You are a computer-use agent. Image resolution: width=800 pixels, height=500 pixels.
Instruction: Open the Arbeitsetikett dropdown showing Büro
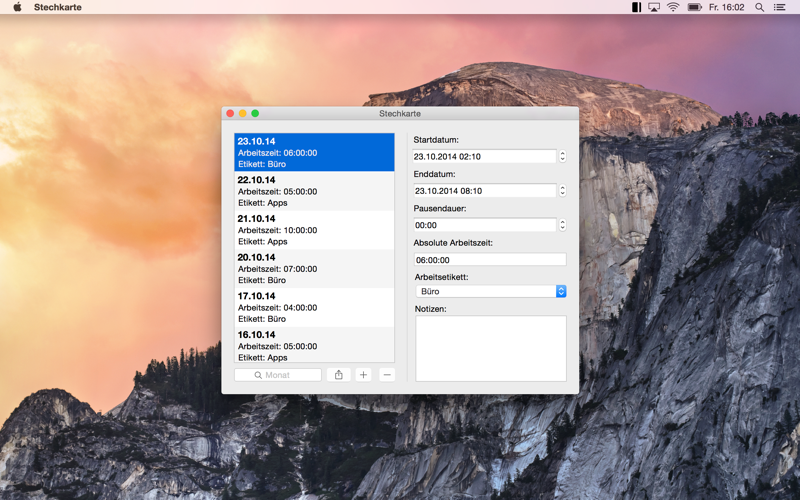click(x=491, y=291)
